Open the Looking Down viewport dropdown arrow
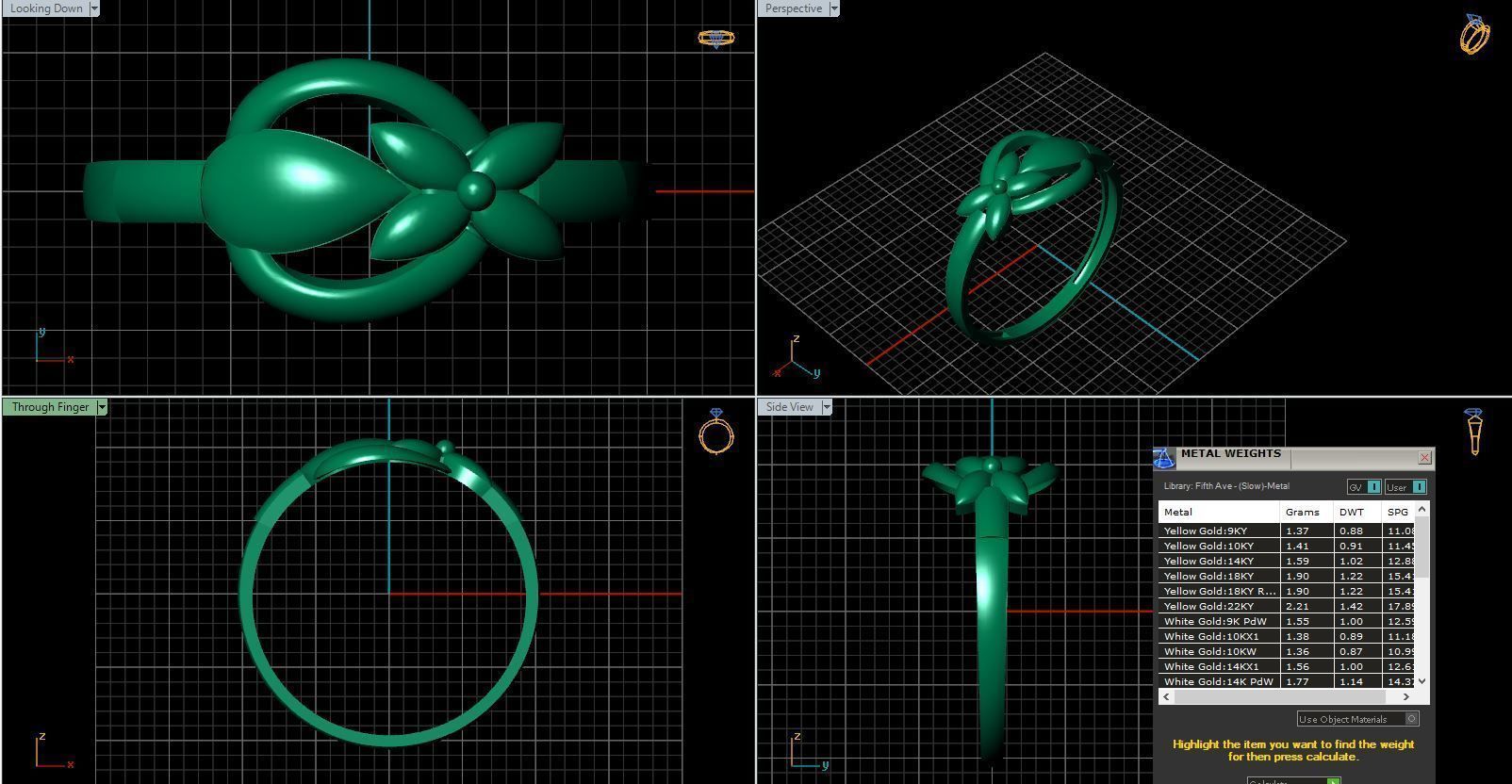This screenshot has height=784, width=1512. pos(94,8)
